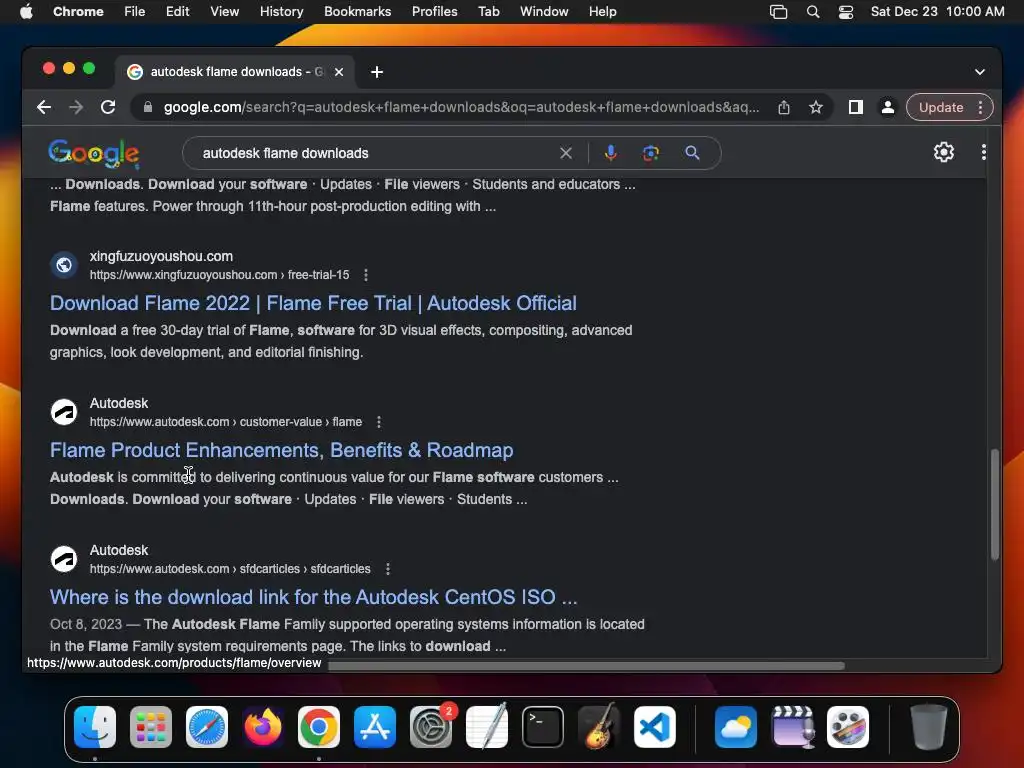The height and width of the screenshot is (768, 1024).
Task: Start a voice search with microphone
Action: [x=611, y=153]
